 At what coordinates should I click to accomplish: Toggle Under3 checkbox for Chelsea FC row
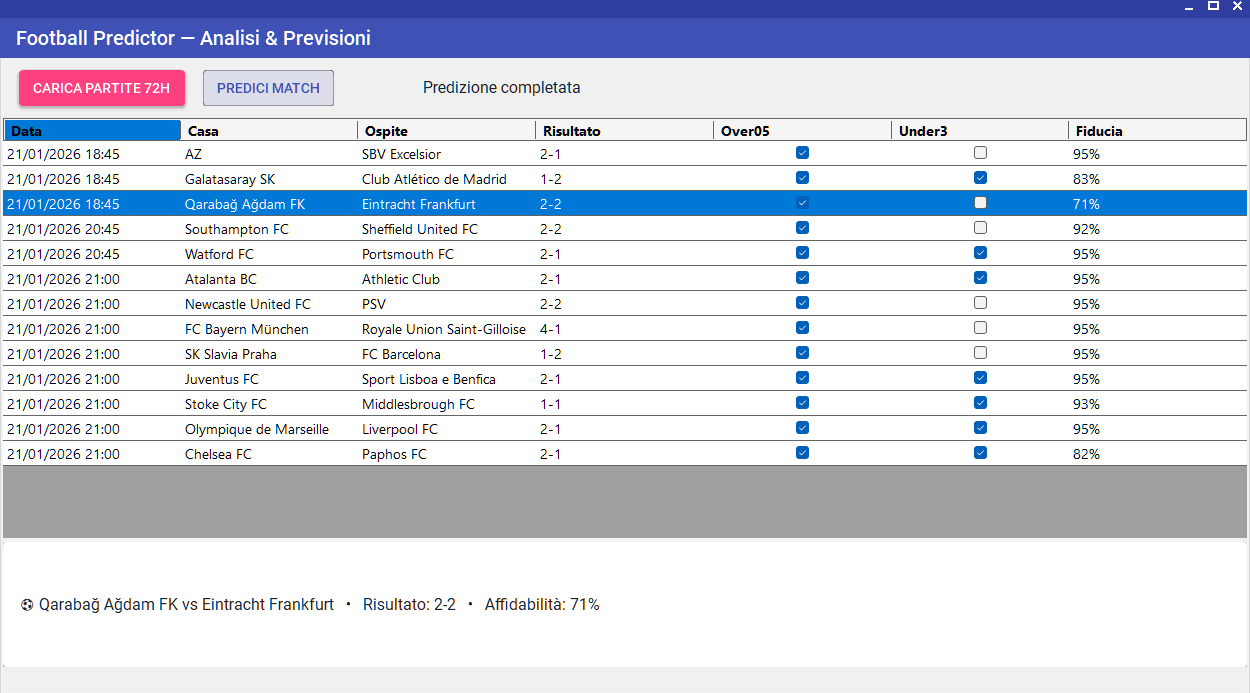tap(980, 453)
